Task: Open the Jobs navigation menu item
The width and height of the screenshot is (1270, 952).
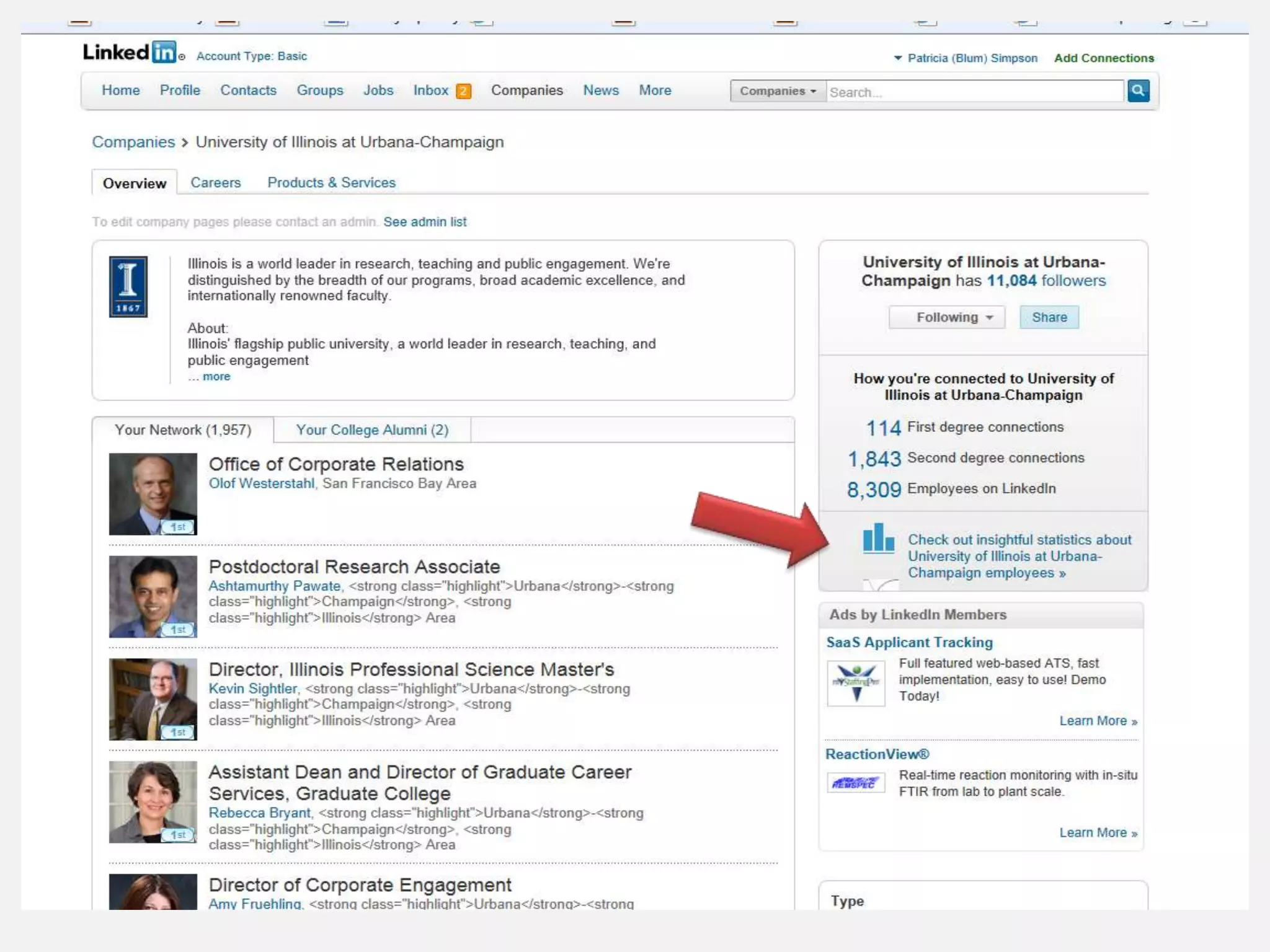Action: (378, 90)
